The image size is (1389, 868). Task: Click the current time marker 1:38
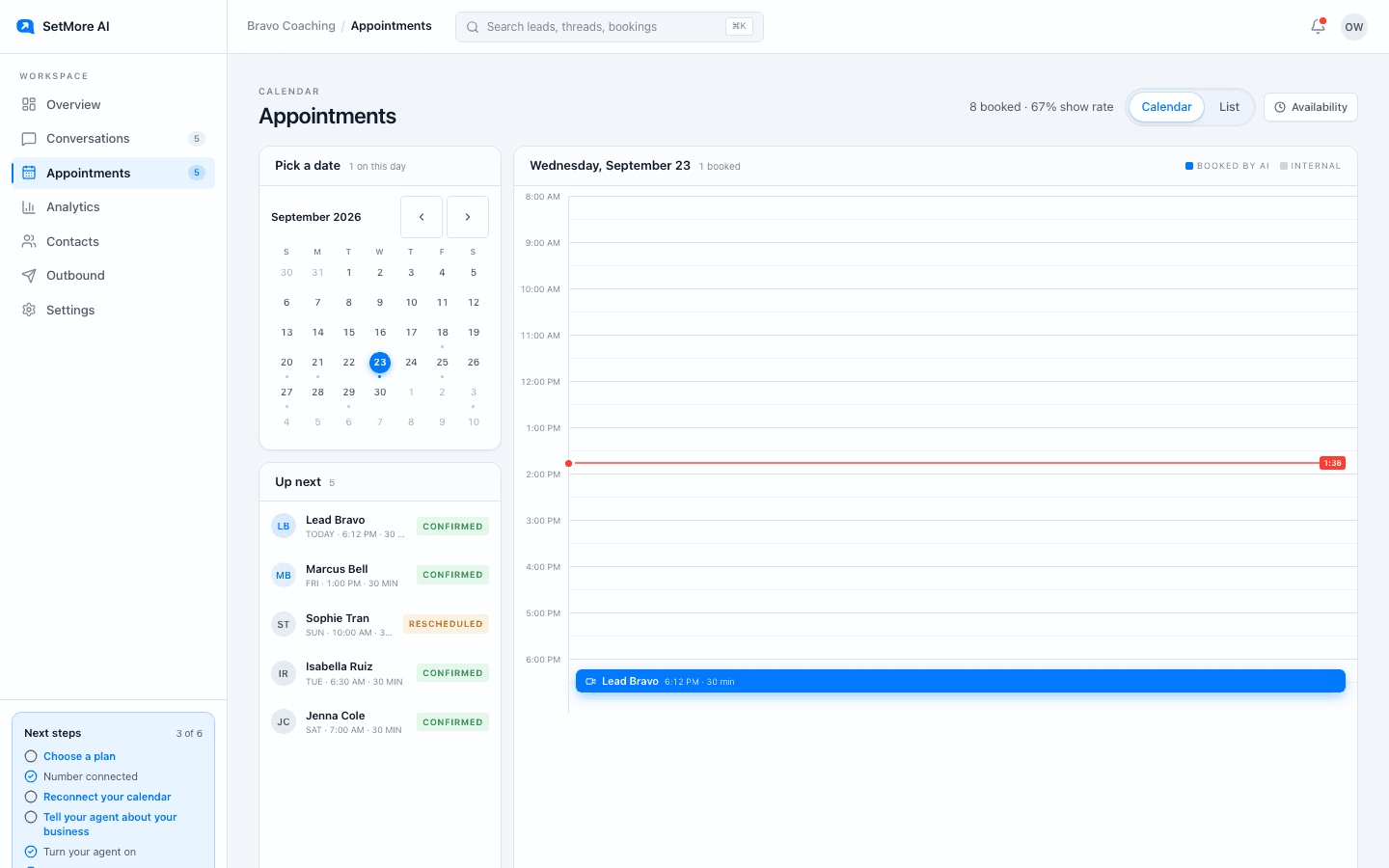tap(1332, 464)
